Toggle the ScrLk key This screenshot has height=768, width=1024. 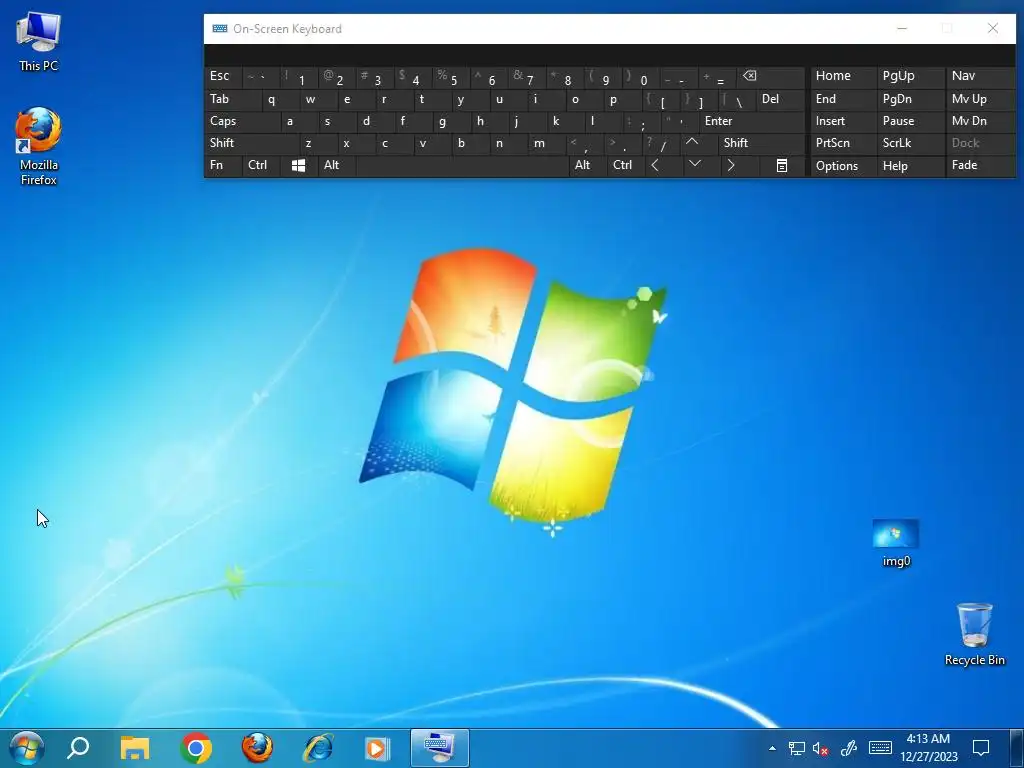coord(910,143)
